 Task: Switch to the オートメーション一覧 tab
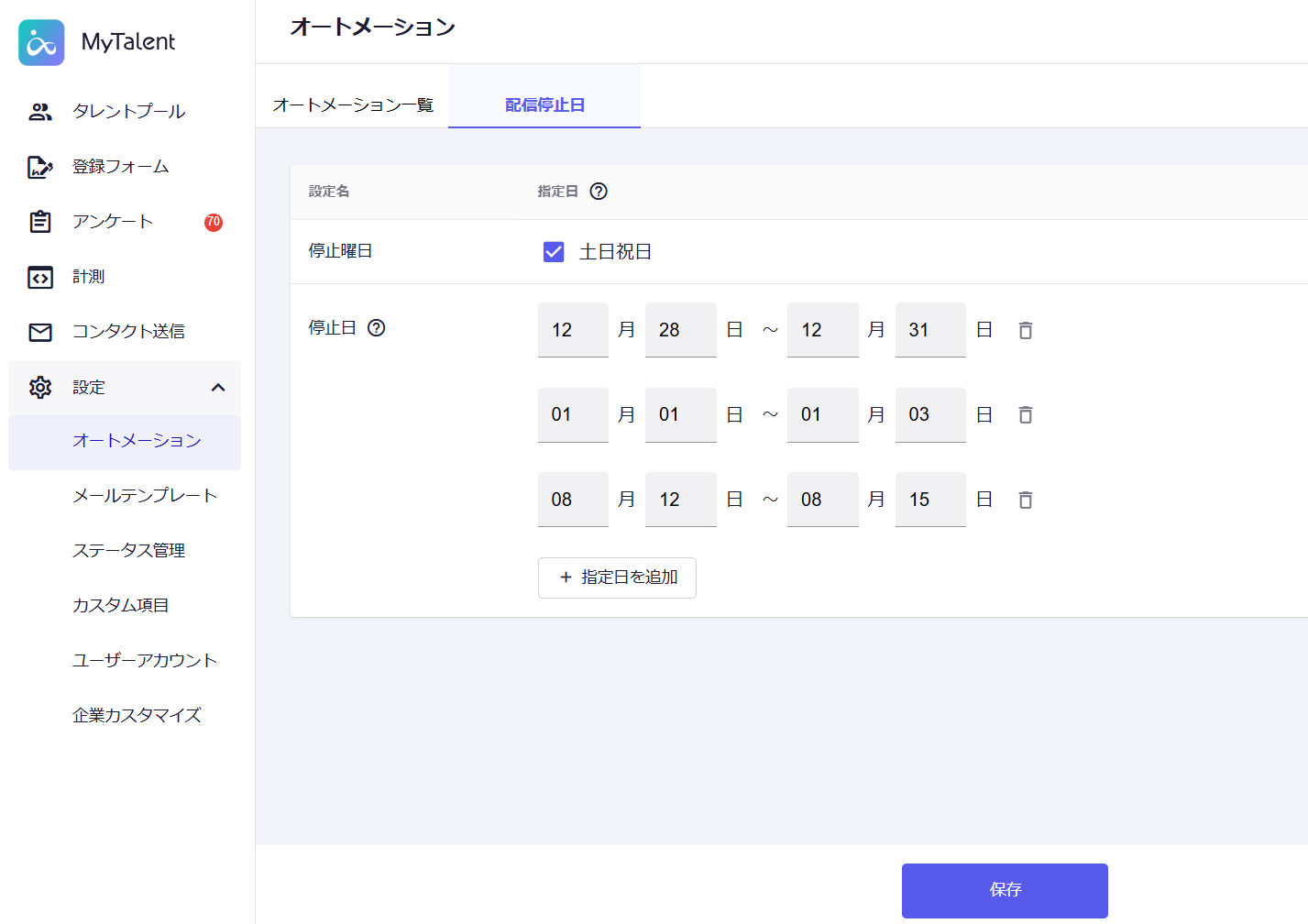point(353,105)
